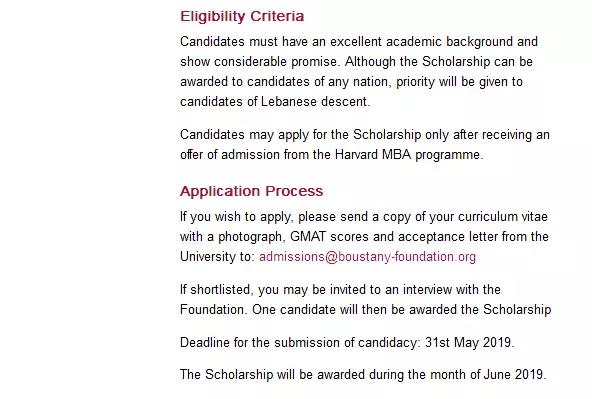Open the admissions@boustany-foundation.org email link

pos(367,257)
